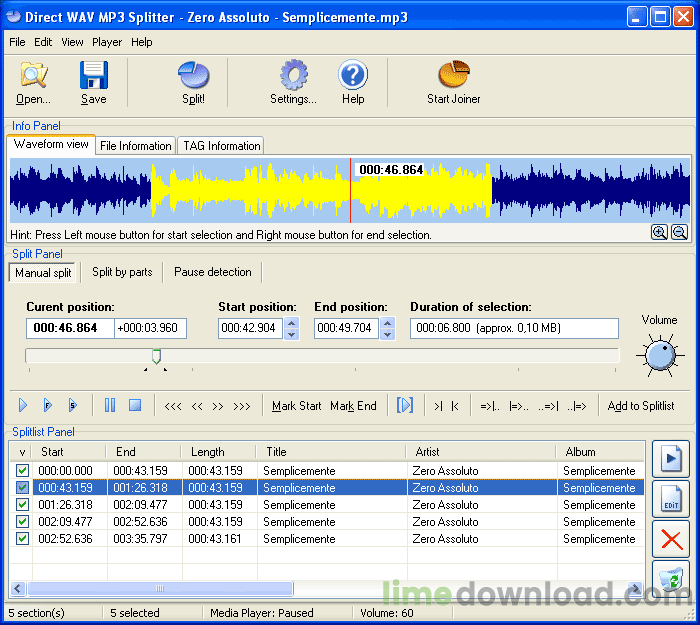Open the Player menu
This screenshot has width=700, height=625.
107,42
